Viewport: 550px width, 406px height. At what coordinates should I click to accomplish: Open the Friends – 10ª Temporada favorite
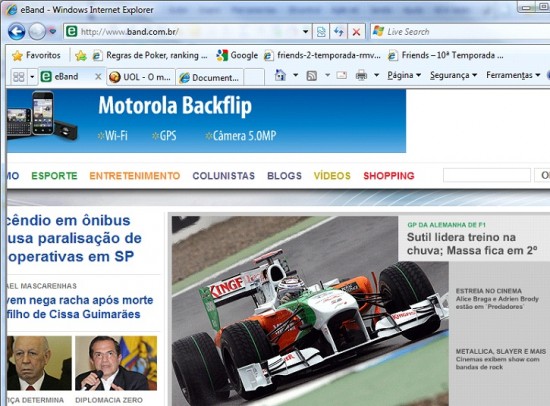[446, 55]
